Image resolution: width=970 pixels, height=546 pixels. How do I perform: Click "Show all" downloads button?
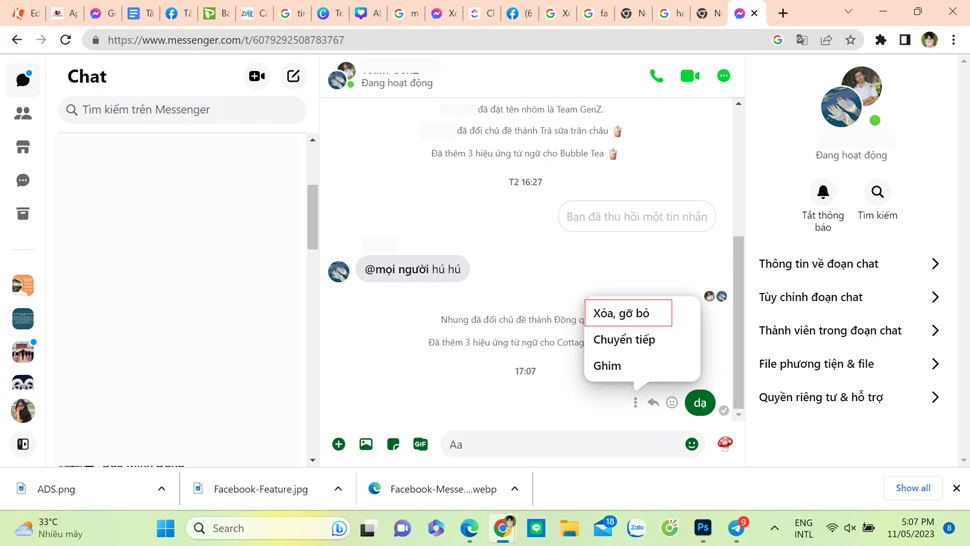[912, 488]
